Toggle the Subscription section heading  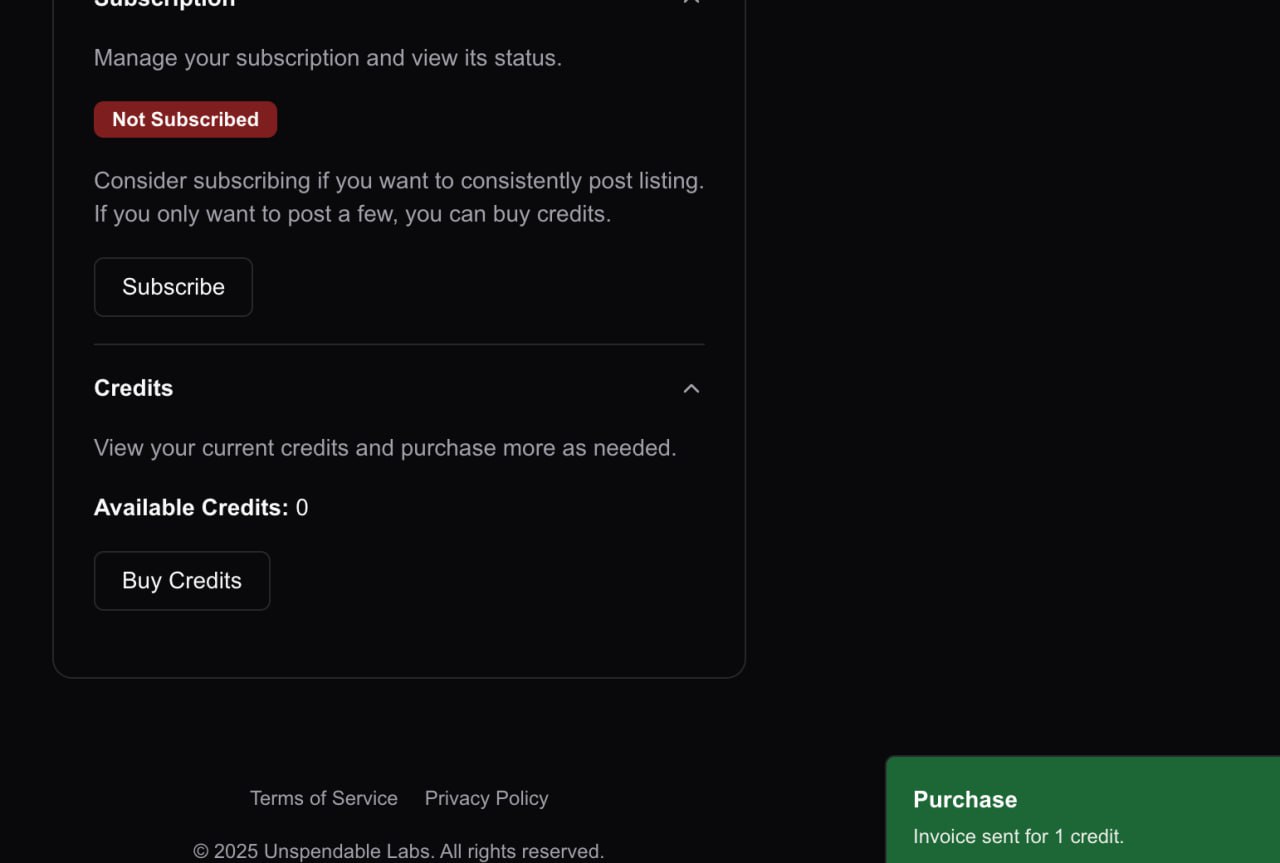(x=165, y=3)
